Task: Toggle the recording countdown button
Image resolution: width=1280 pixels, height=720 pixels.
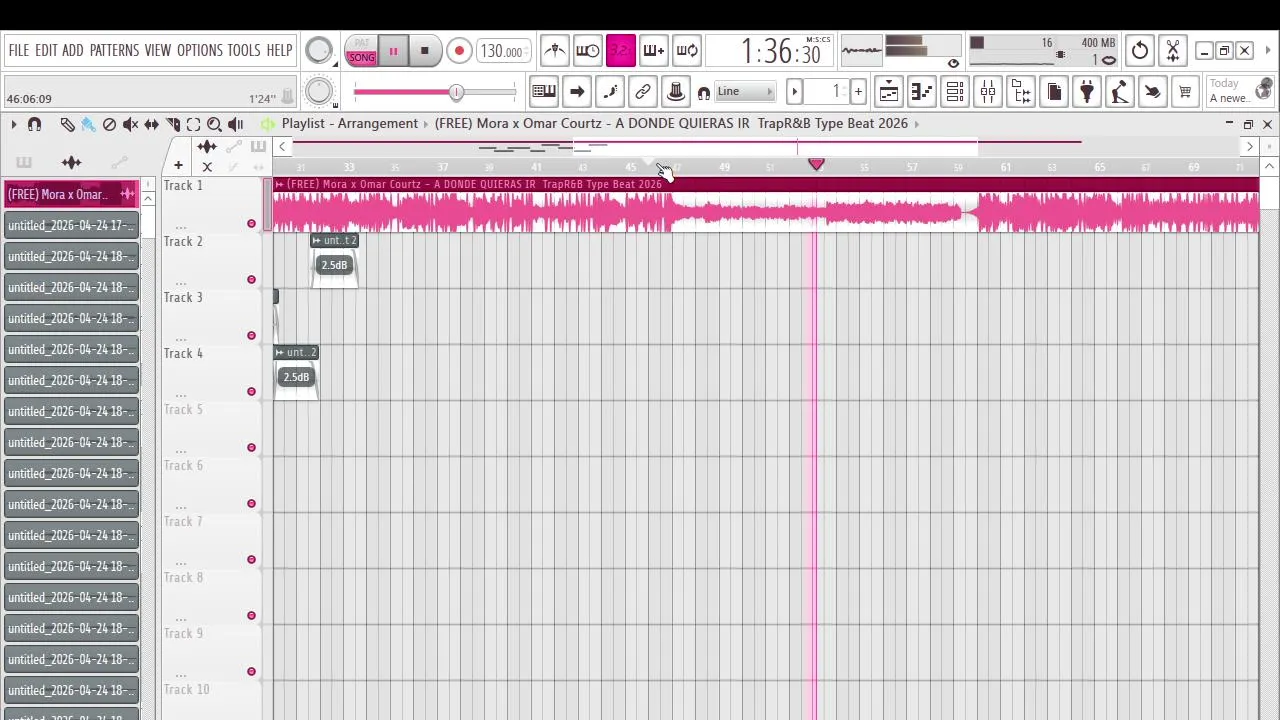Action: (620, 50)
